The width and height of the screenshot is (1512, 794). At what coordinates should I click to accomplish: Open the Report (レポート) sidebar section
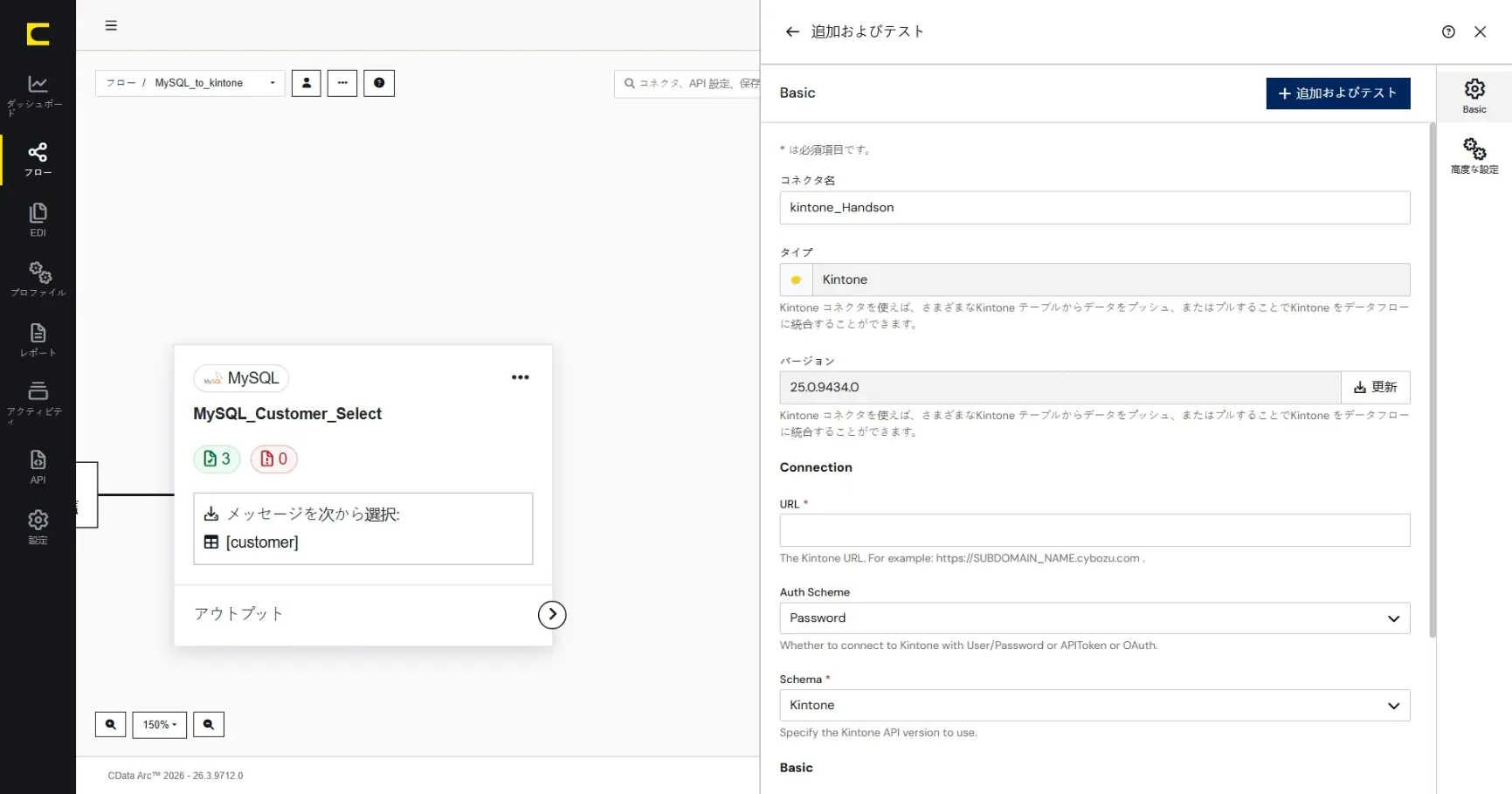pyautogui.click(x=38, y=339)
